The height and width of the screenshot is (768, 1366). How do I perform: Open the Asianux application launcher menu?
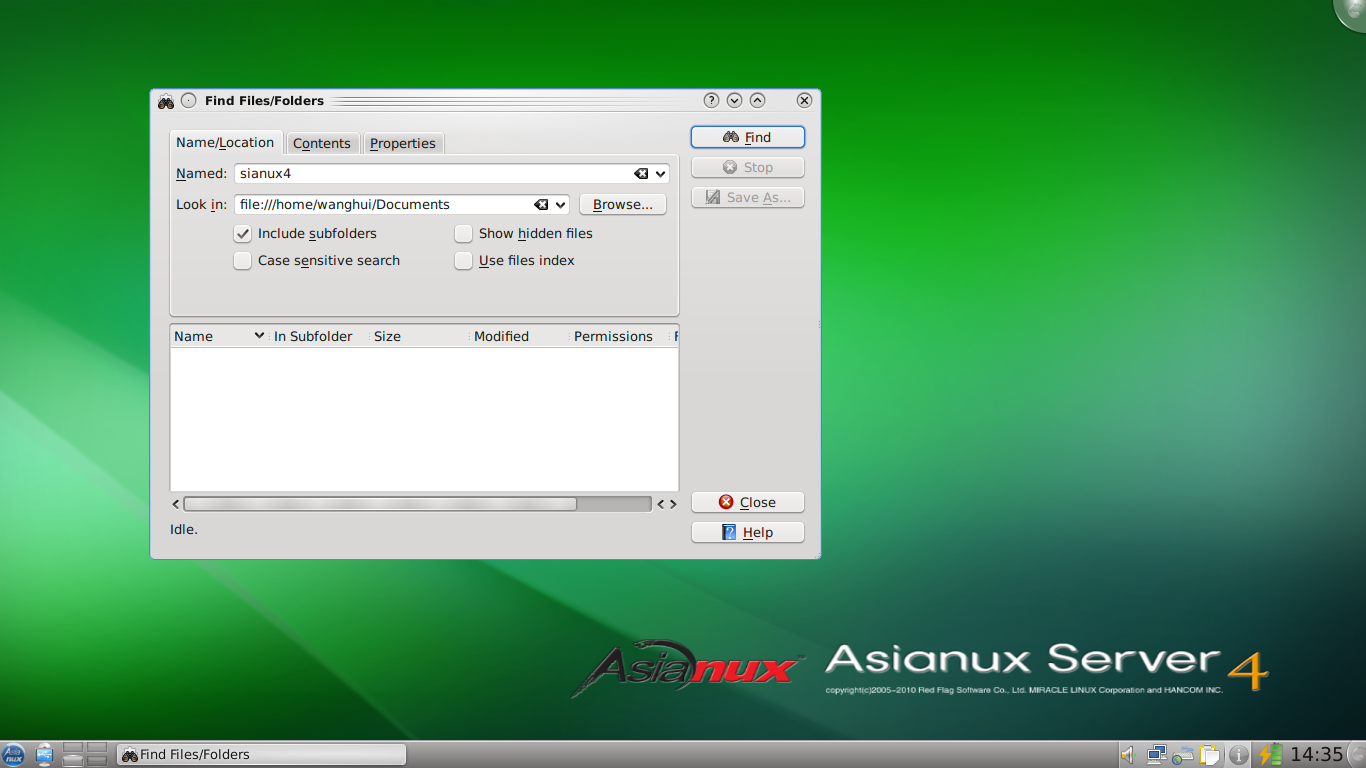click(x=13, y=754)
